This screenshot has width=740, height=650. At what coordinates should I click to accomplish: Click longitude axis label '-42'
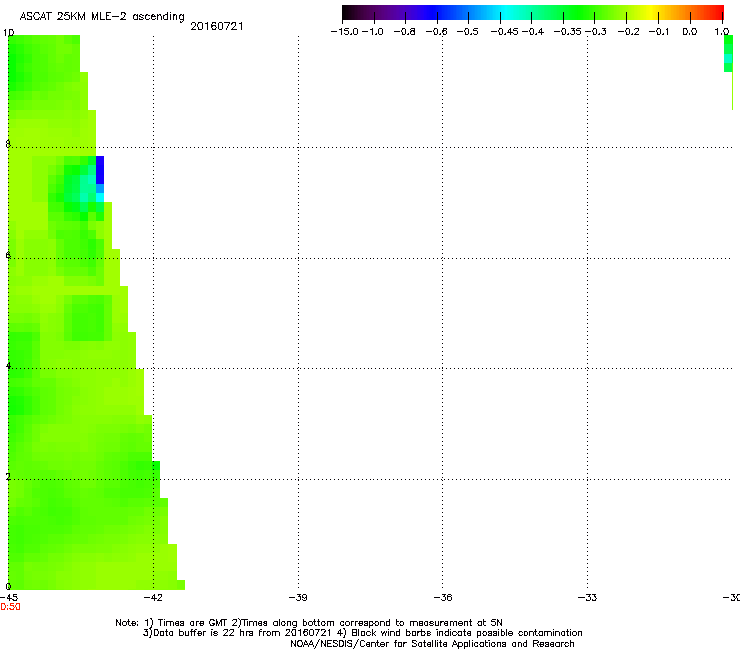coord(153,598)
